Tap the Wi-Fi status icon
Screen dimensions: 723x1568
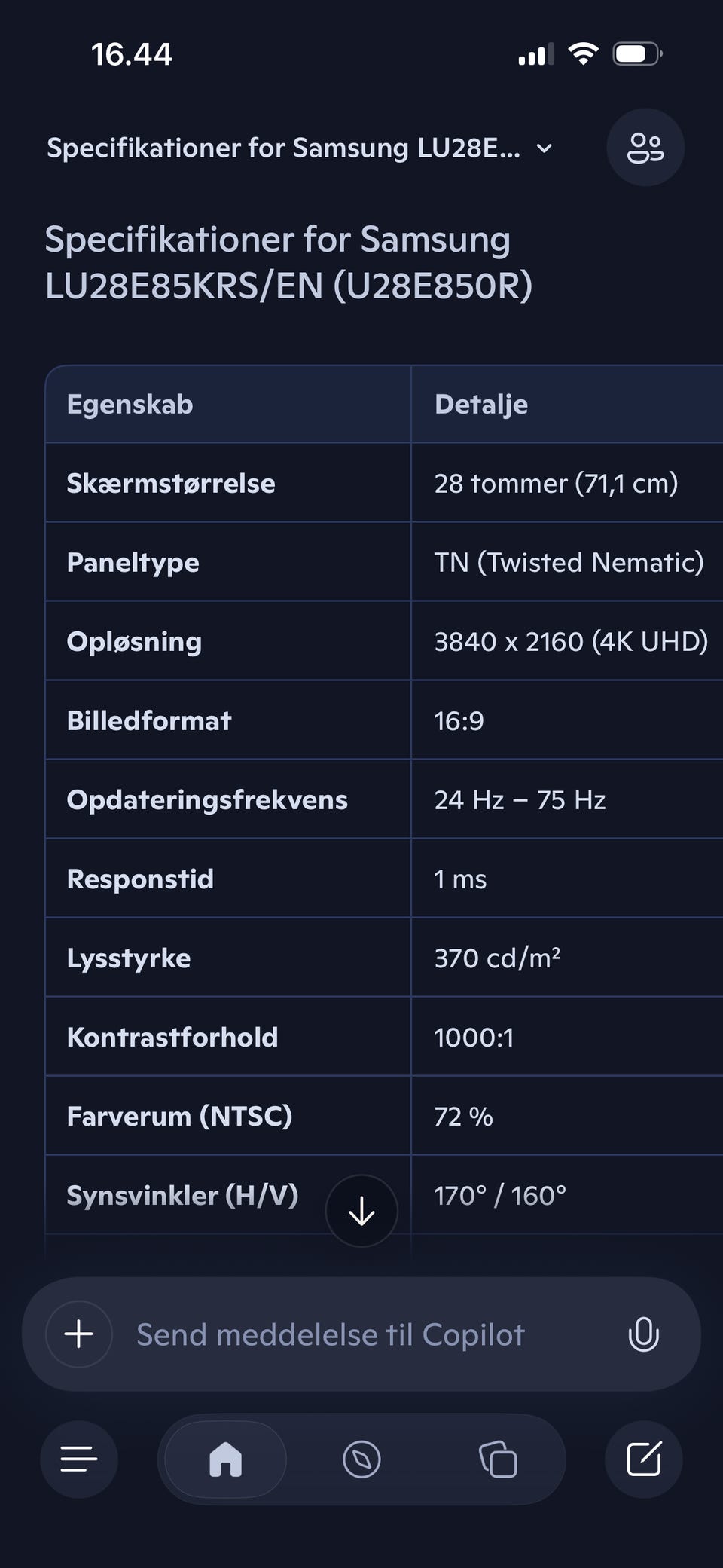pyautogui.click(x=583, y=54)
